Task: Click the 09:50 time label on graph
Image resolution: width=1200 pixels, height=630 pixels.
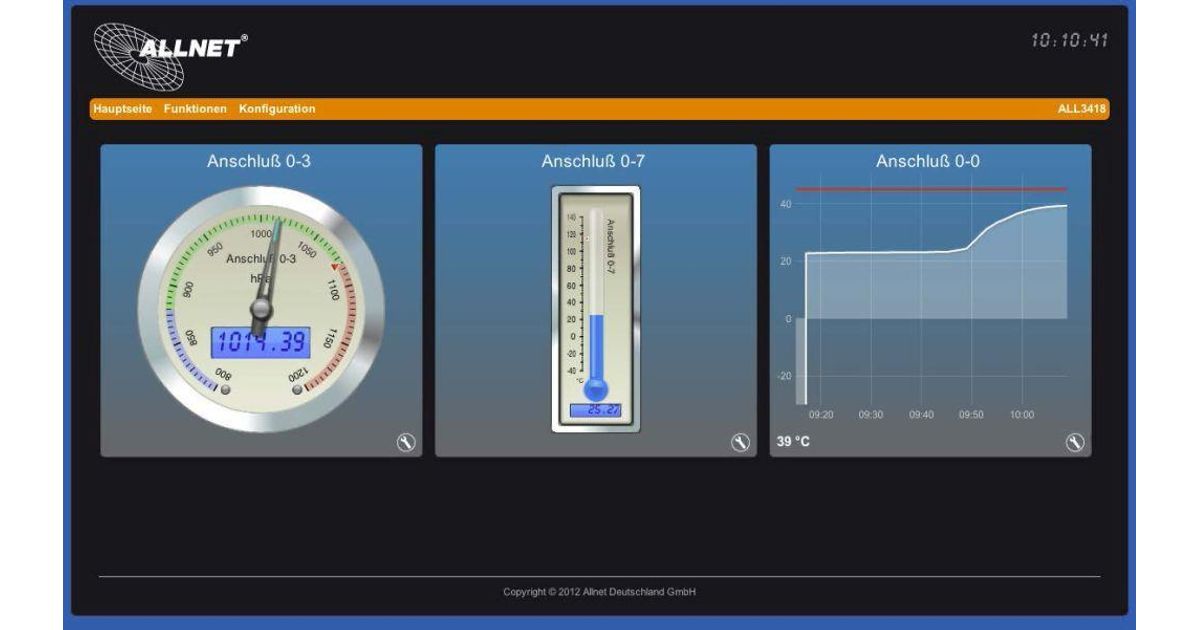Action: (x=970, y=415)
